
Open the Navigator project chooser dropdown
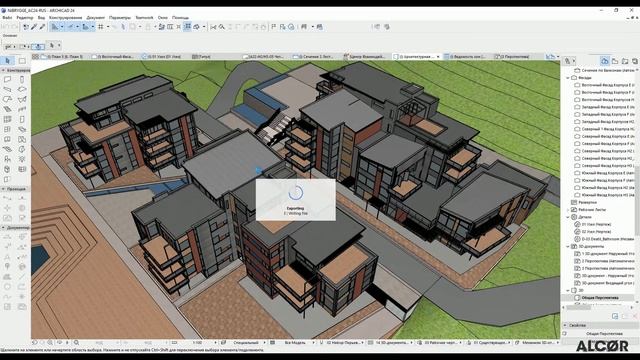(x=569, y=61)
